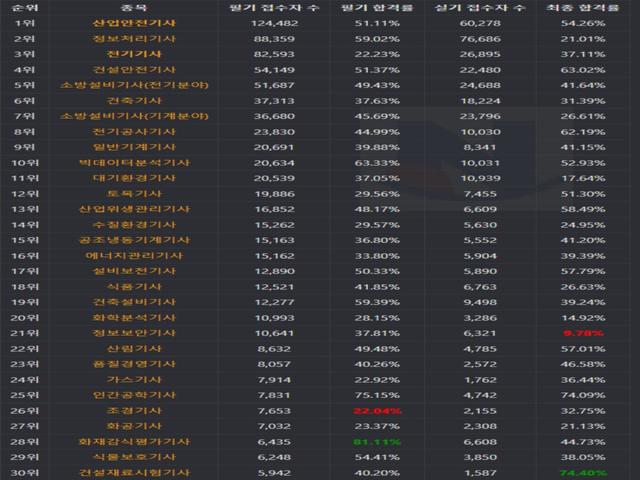Click the 필기 합격률 column header
This screenshot has height=480, width=640.
pyautogui.click(x=377, y=7)
